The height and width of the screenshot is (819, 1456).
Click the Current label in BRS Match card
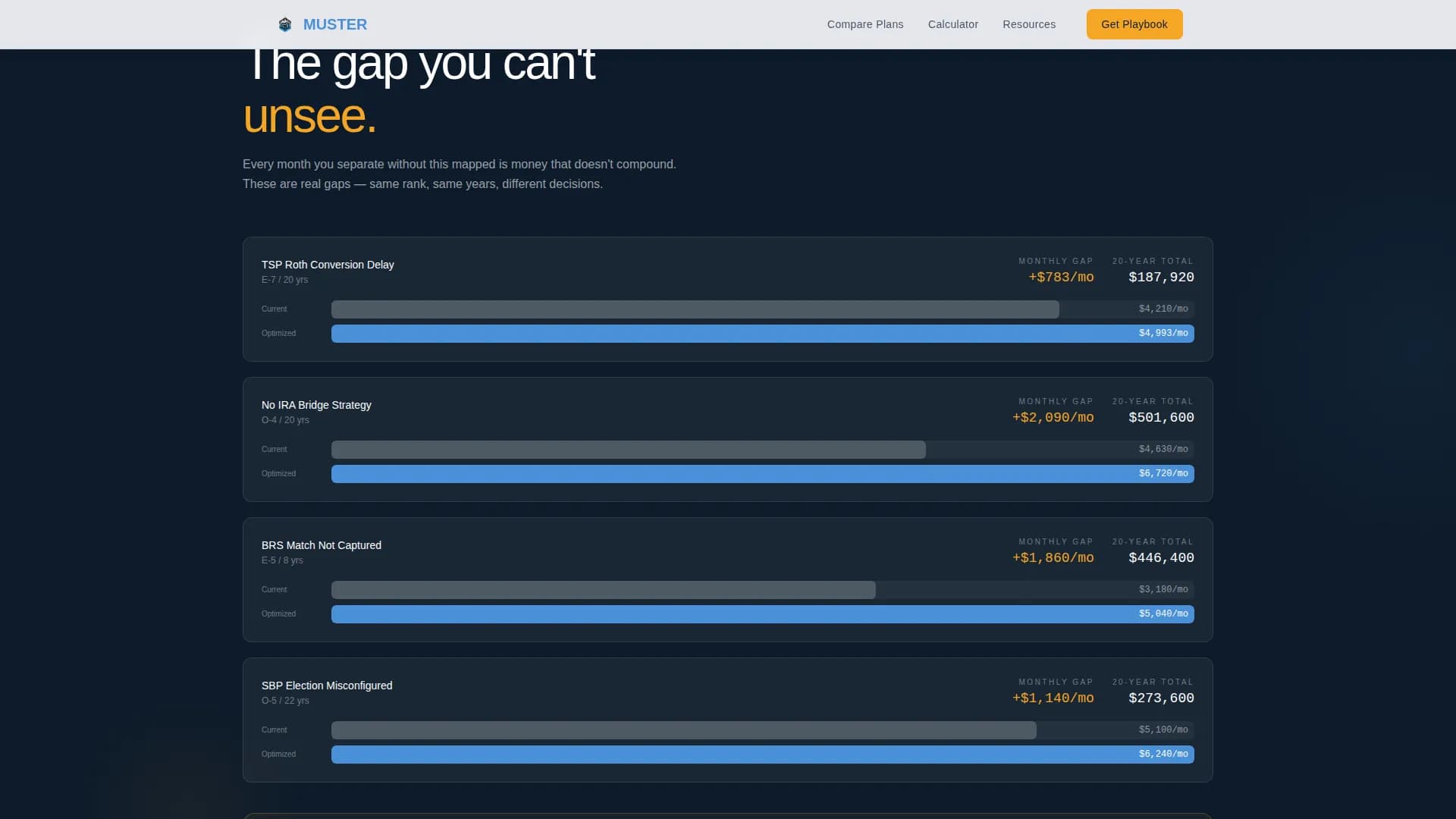(275, 590)
